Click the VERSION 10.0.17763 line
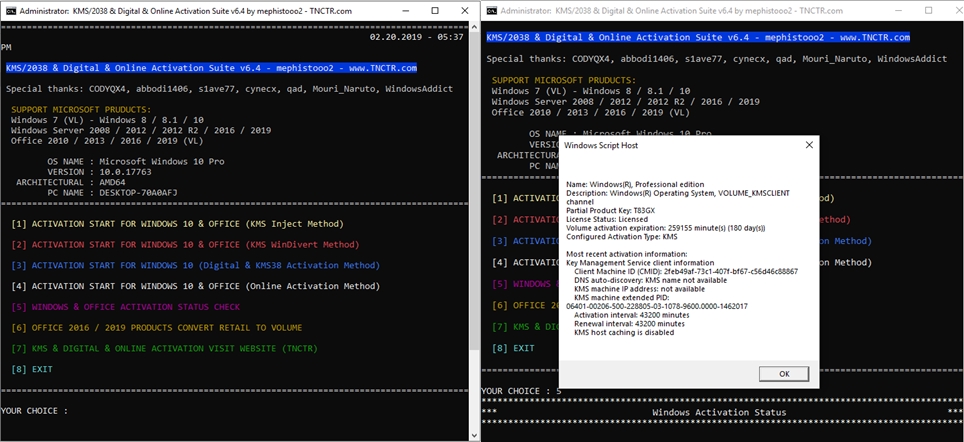 point(100,172)
